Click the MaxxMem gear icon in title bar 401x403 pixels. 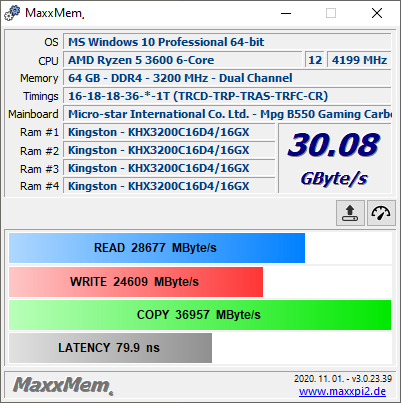click(x=12, y=13)
